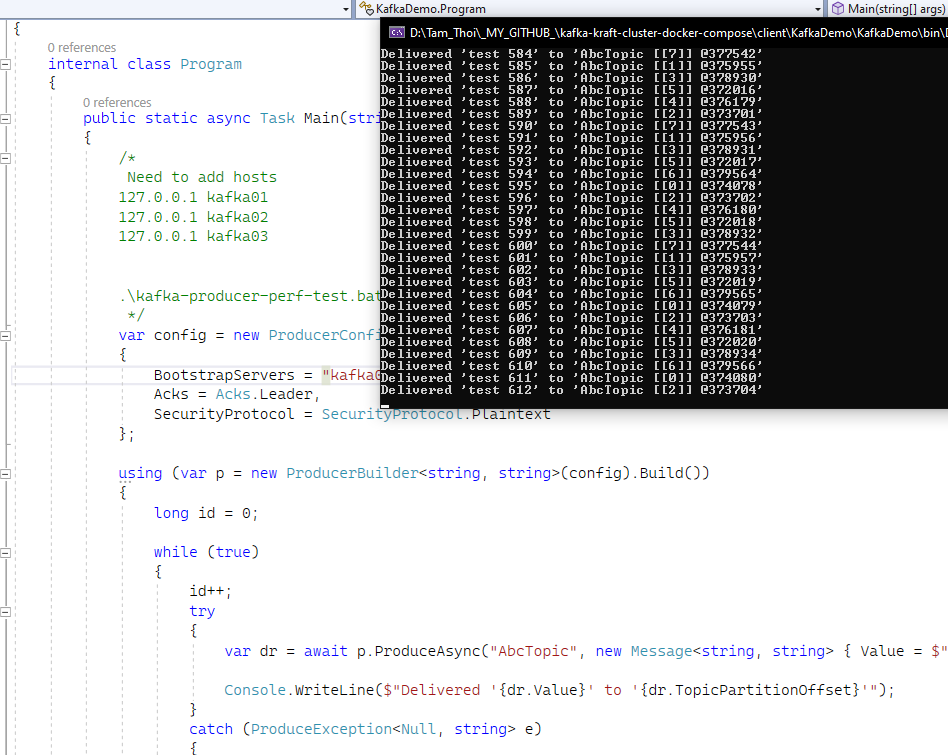Click the '127.0.0.1 kafka03' comment line
The height and width of the screenshot is (755, 948).
coord(193,236)
